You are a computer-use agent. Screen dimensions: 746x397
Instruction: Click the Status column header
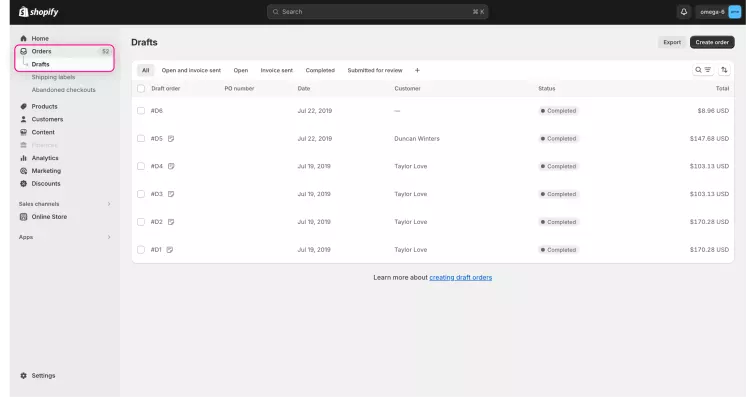point(547,89)
